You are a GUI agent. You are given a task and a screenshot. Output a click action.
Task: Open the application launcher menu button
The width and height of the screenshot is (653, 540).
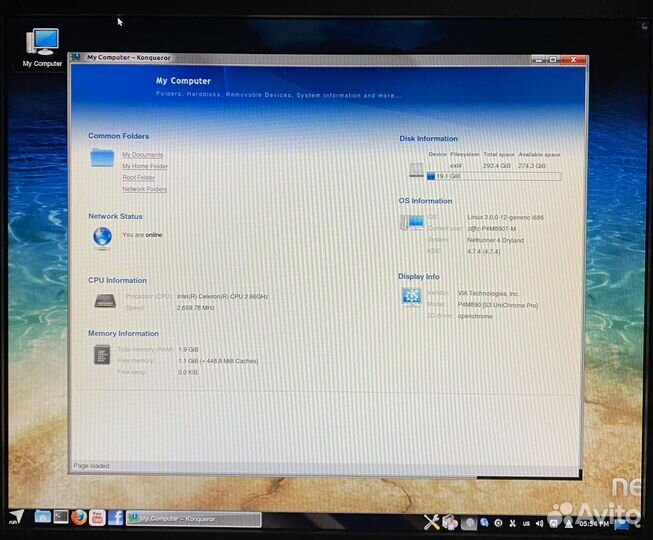coord(15,518)
